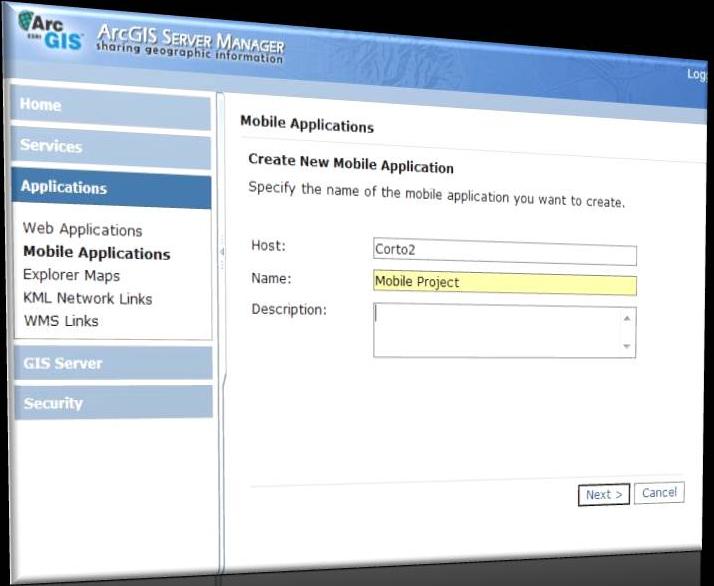Select Mobile Applications link
Screen dimensions: 714x586
coord(97,253)
